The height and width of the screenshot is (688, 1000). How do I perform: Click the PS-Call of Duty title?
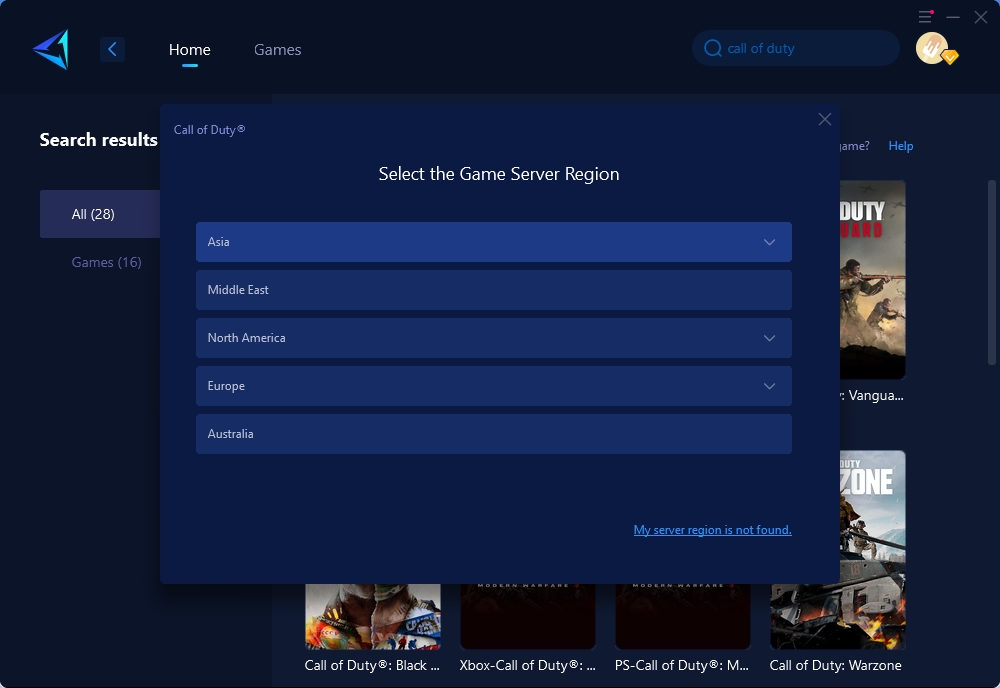(x=682, y=665)
